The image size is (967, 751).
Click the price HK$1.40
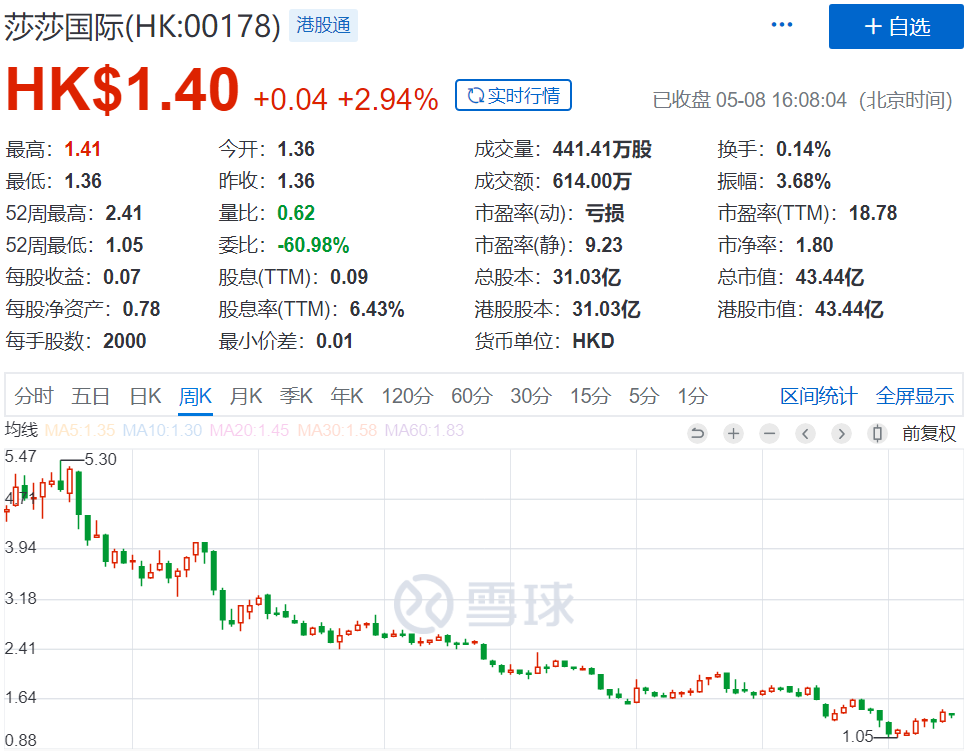click(x=122, y=89)
